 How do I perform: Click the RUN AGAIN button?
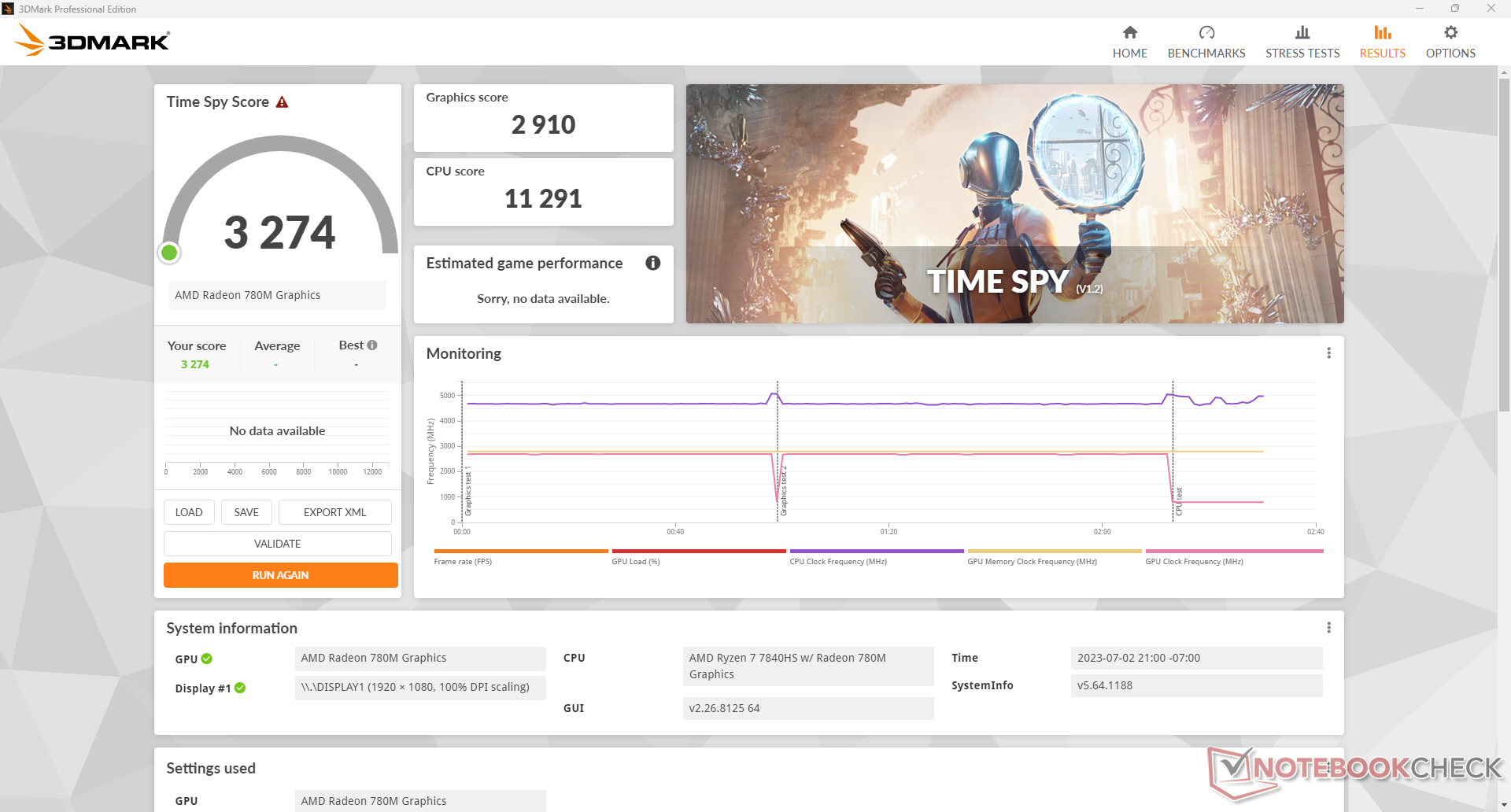click(280, 575)
